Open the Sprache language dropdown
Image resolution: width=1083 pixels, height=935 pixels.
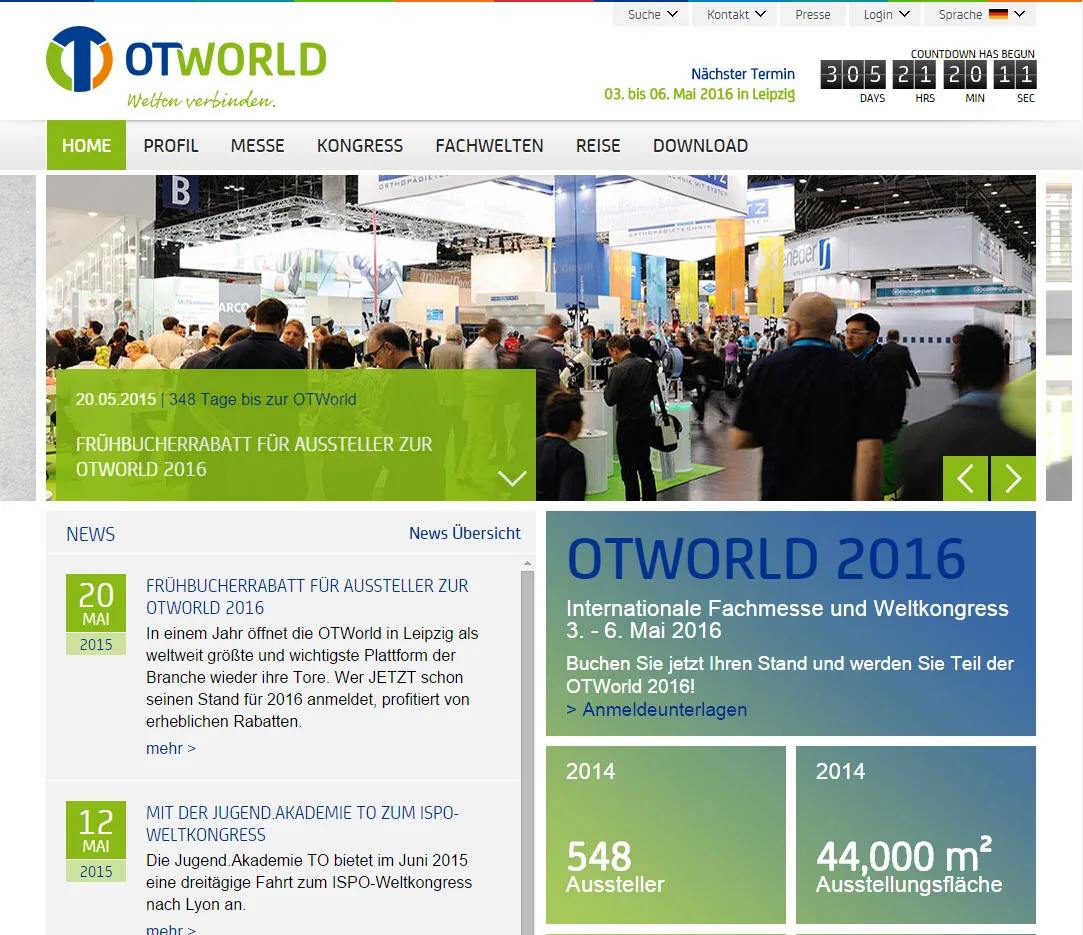(x=980, y=14)
